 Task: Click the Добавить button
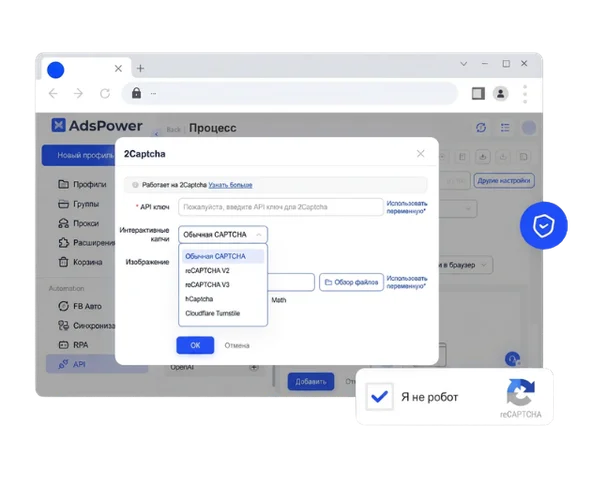click(x=311, y=382)
